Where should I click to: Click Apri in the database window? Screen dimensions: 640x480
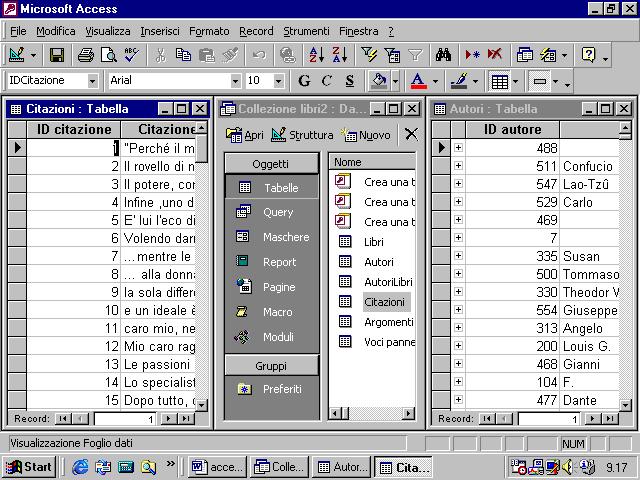tap(244, 135)
